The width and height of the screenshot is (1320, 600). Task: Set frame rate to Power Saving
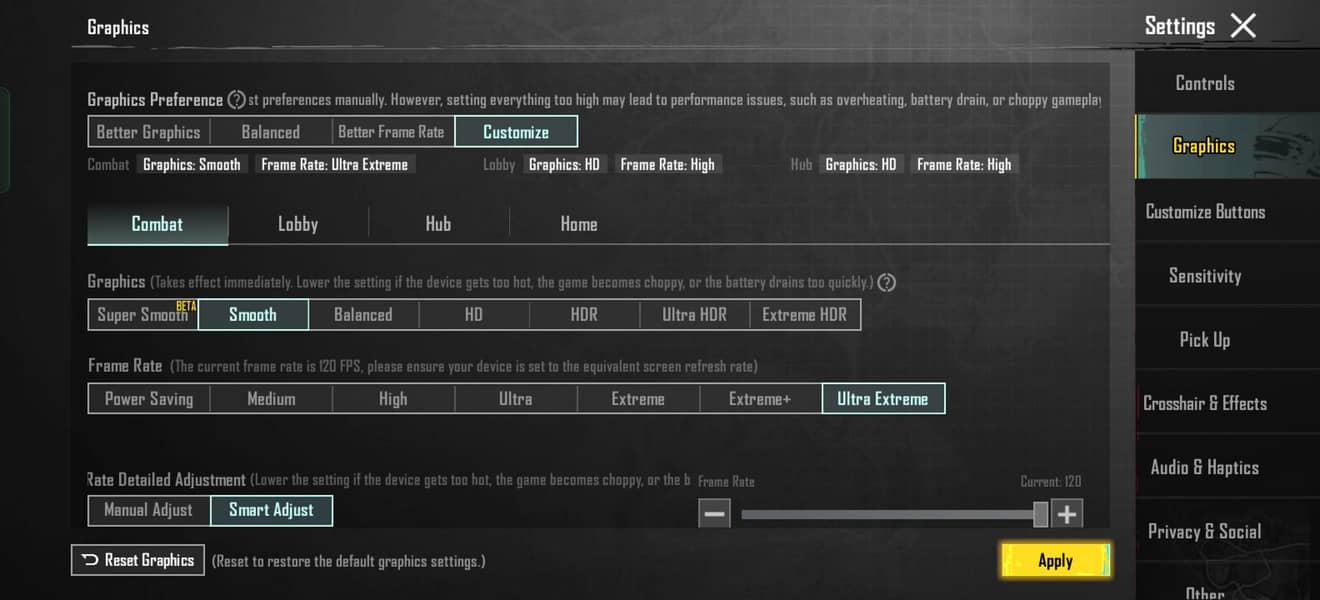point(149,398)
